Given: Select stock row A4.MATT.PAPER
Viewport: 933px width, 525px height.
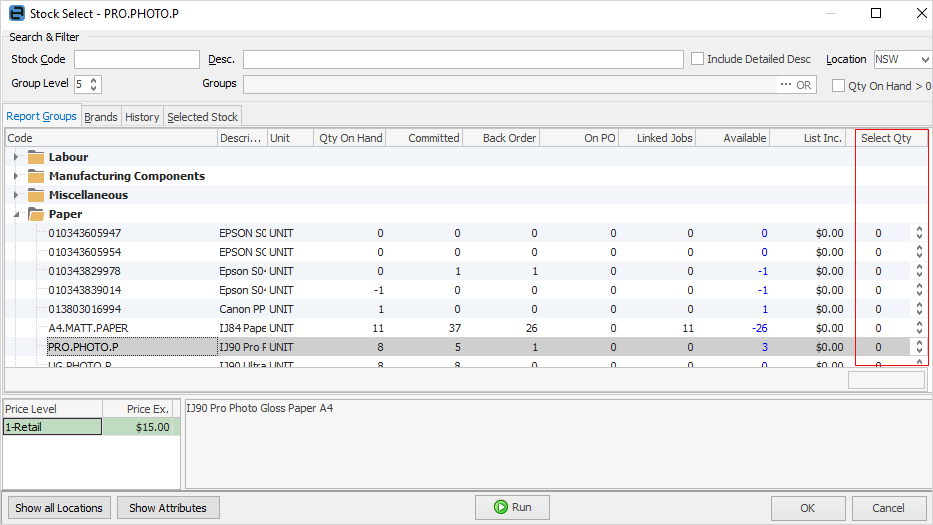Looking at the screenshot, I should [x=465, y=328].
